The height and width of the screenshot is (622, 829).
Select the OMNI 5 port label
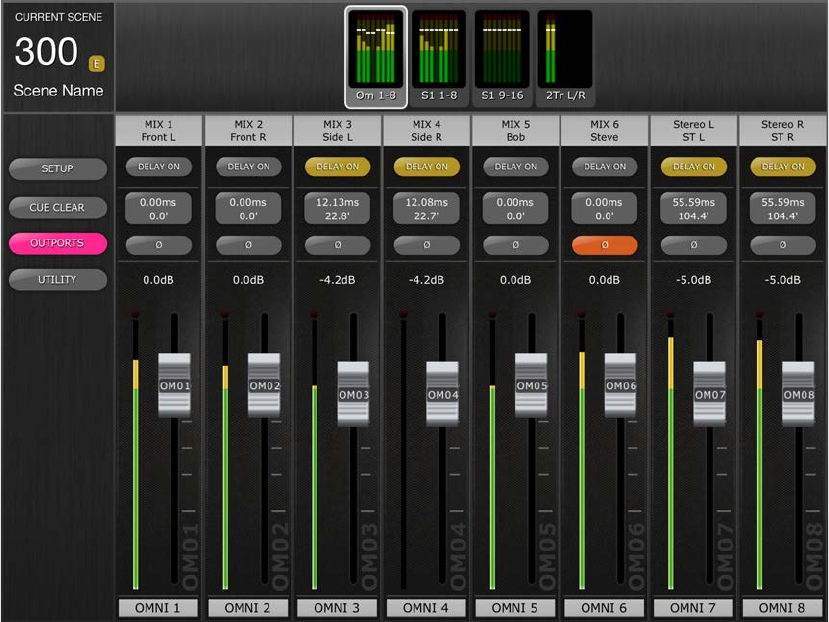515,608
